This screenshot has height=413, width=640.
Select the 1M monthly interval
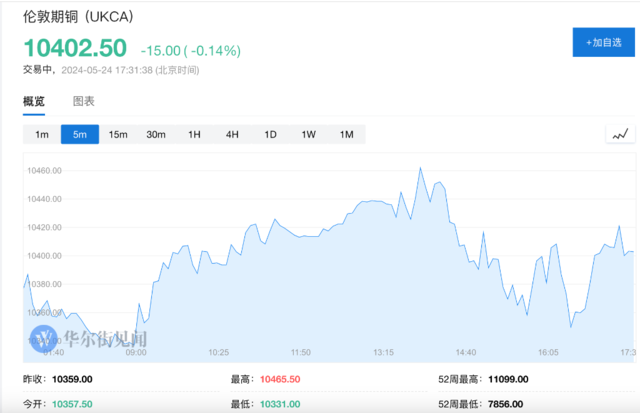346,134
